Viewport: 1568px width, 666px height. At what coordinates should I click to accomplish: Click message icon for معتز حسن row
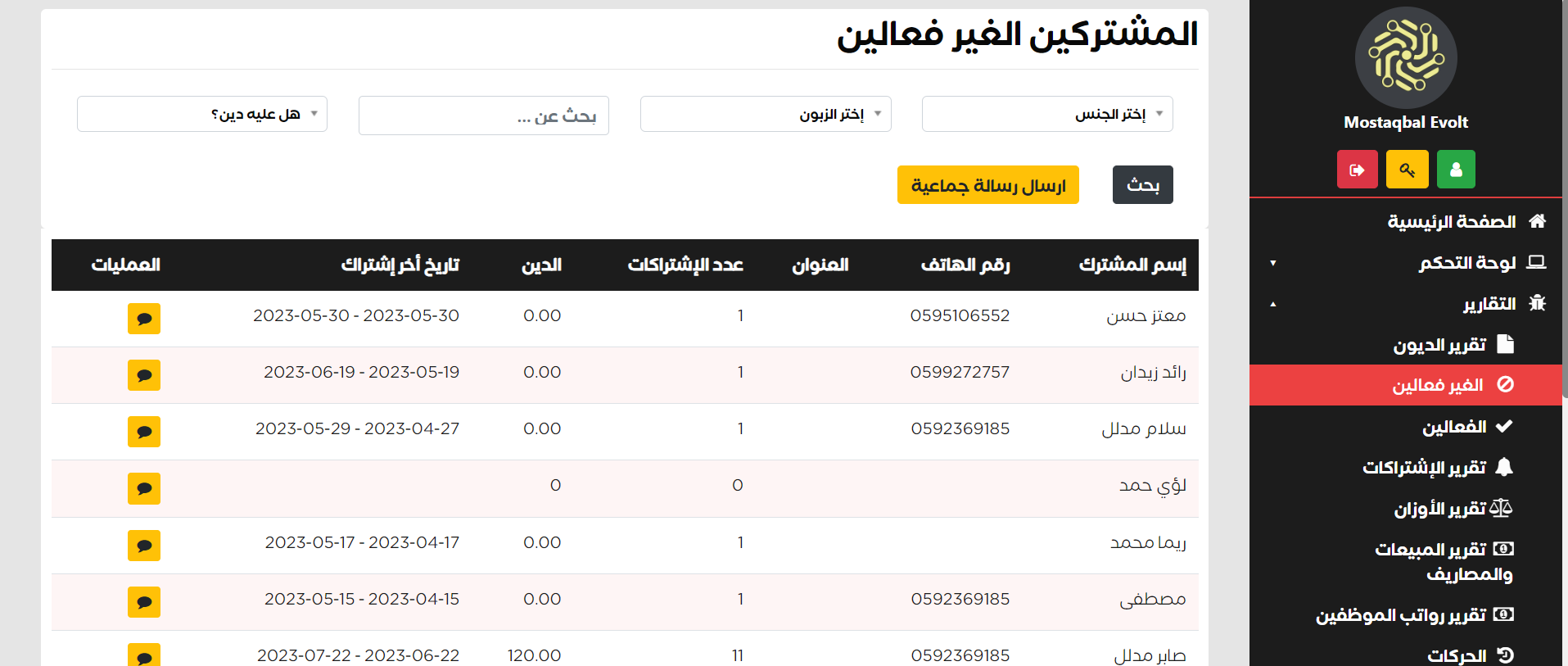pos(144,319)
